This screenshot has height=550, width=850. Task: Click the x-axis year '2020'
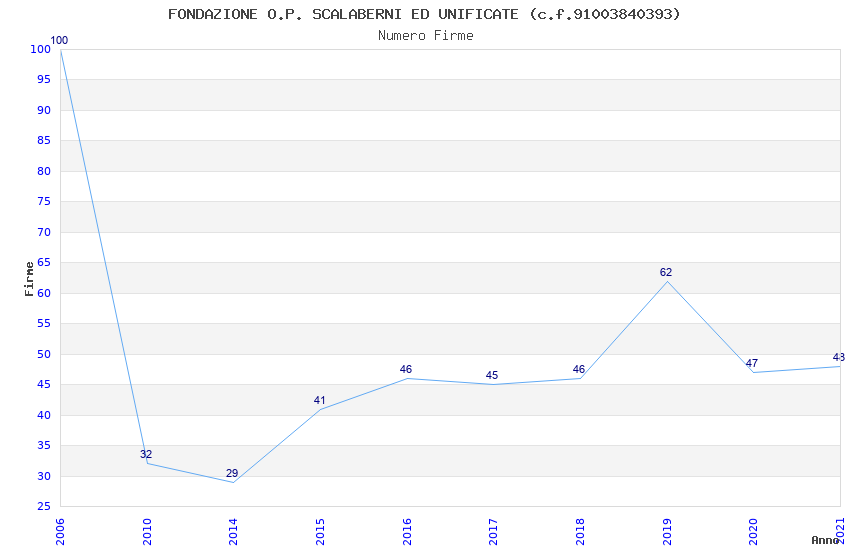(x=753, y=532)
